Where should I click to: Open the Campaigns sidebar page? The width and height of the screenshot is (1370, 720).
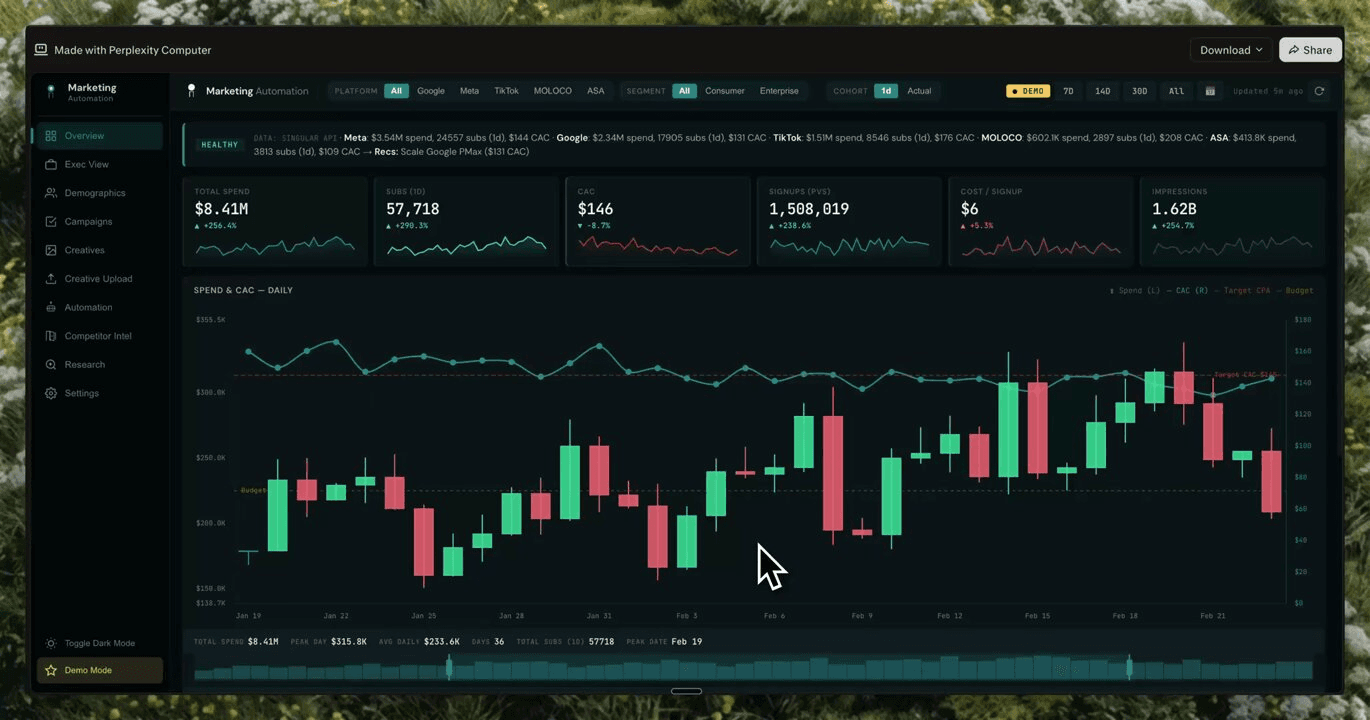click(88, 222)
